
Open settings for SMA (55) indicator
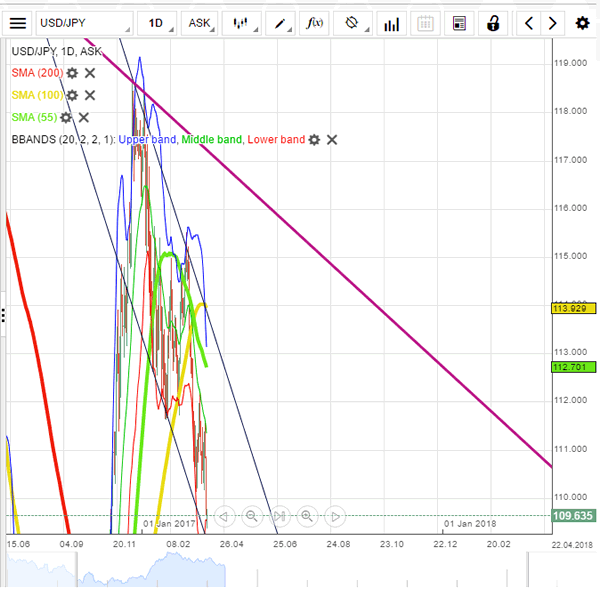pyautogui.click(x=66, y=117)
